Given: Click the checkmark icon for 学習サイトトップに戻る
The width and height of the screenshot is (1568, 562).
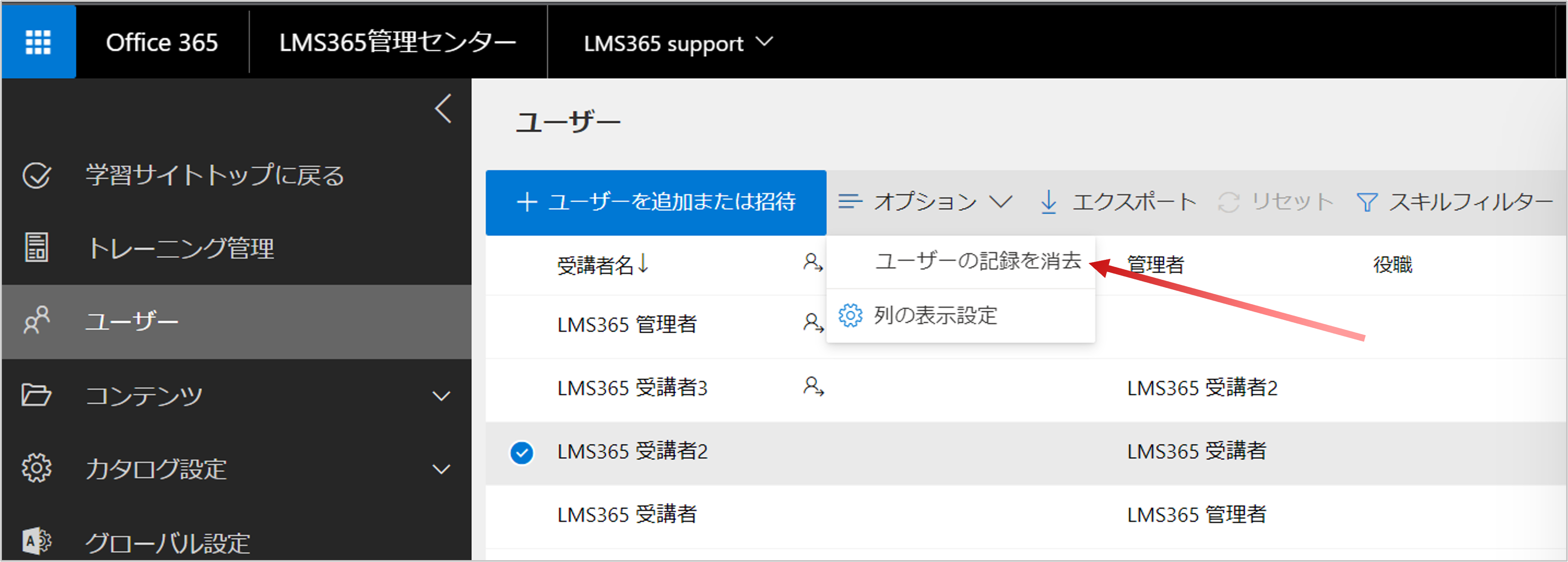Looking at the screenshot, I should (37, 176).
